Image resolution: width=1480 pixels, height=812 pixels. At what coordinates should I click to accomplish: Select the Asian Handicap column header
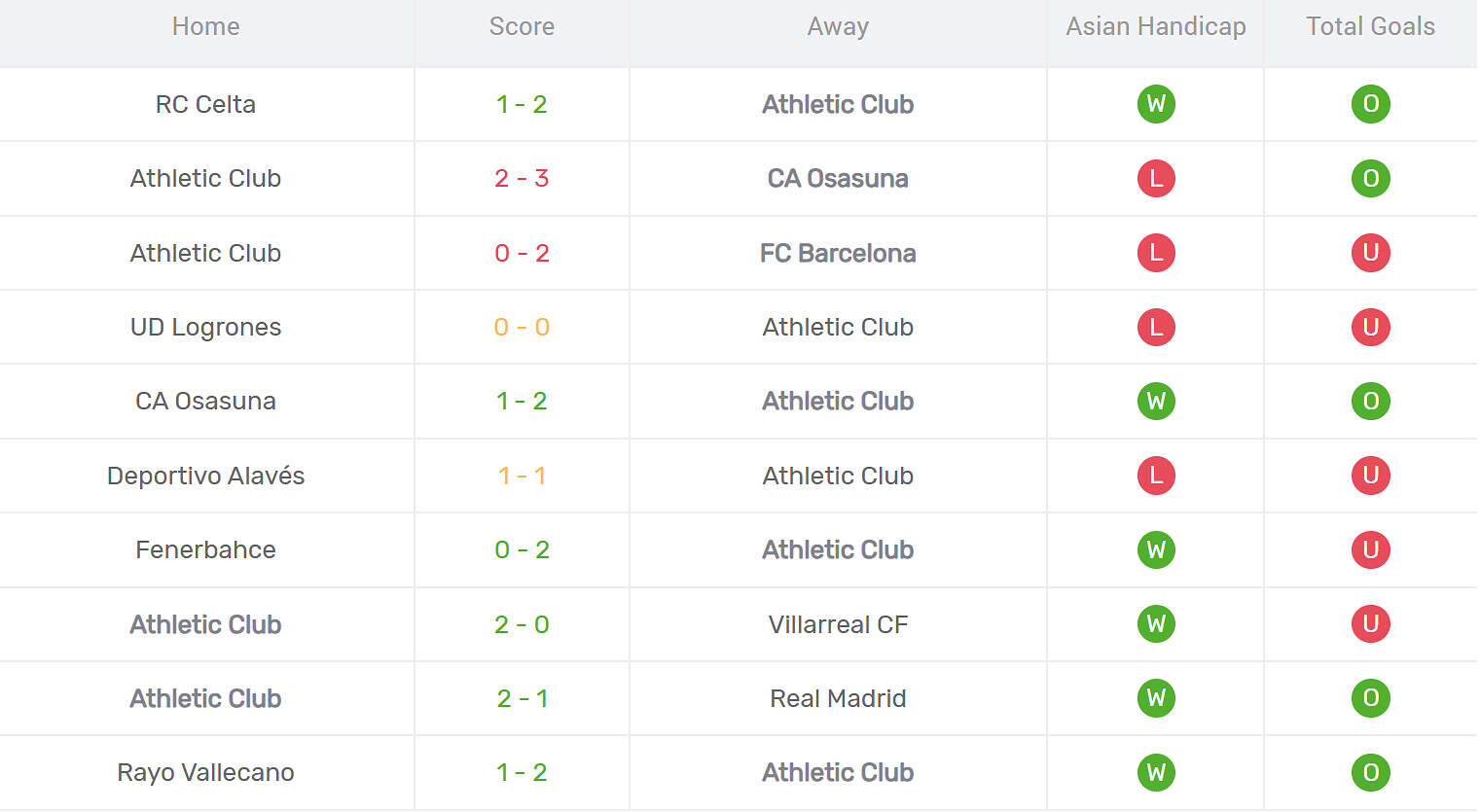click(x=1156, y=26)
